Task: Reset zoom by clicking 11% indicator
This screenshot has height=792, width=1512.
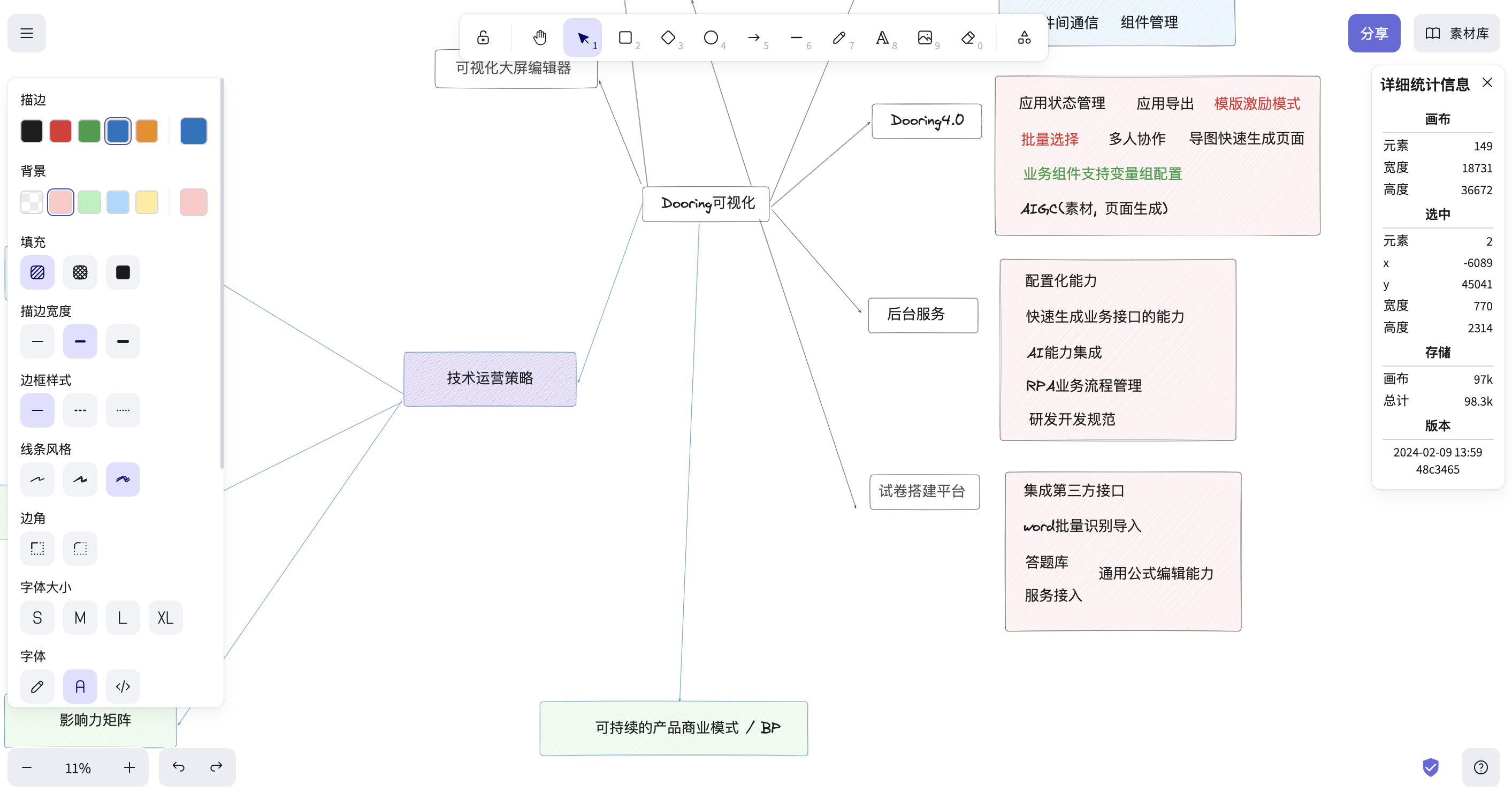Action: 78,767
